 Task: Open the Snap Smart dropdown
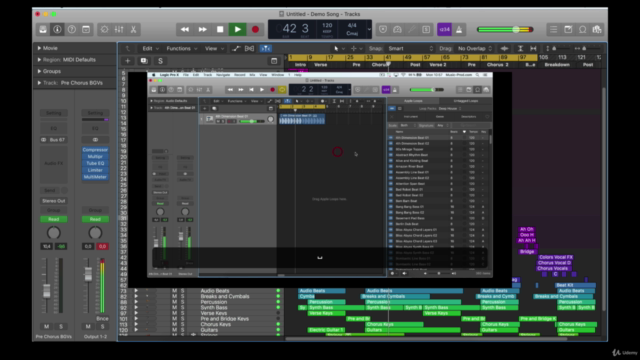[410, 48]
